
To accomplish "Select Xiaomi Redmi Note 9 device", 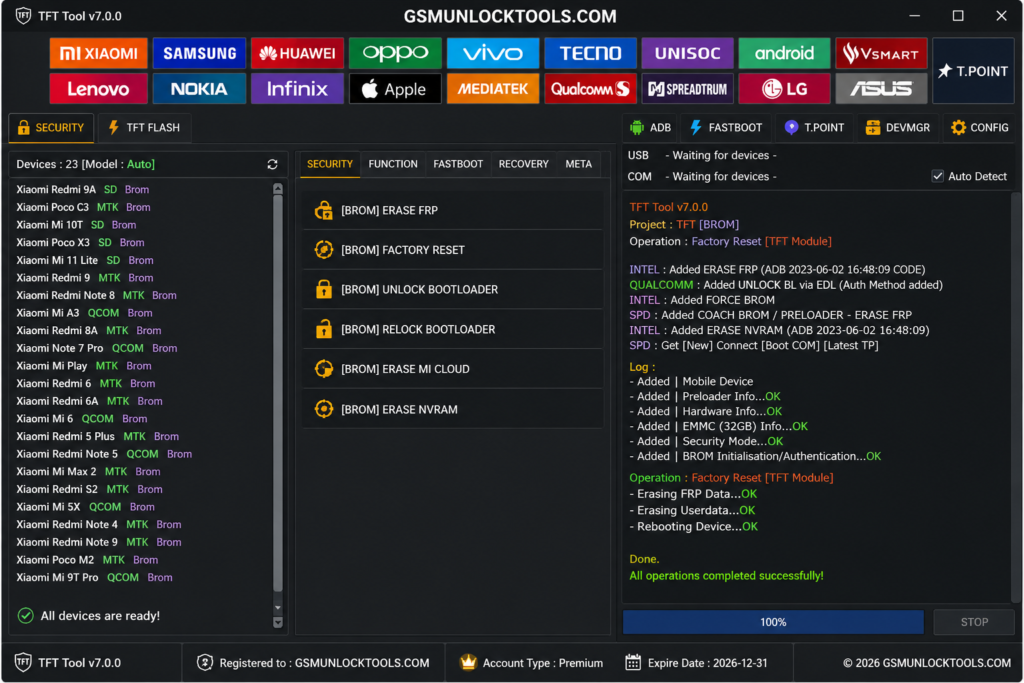I will pos(99,542).
